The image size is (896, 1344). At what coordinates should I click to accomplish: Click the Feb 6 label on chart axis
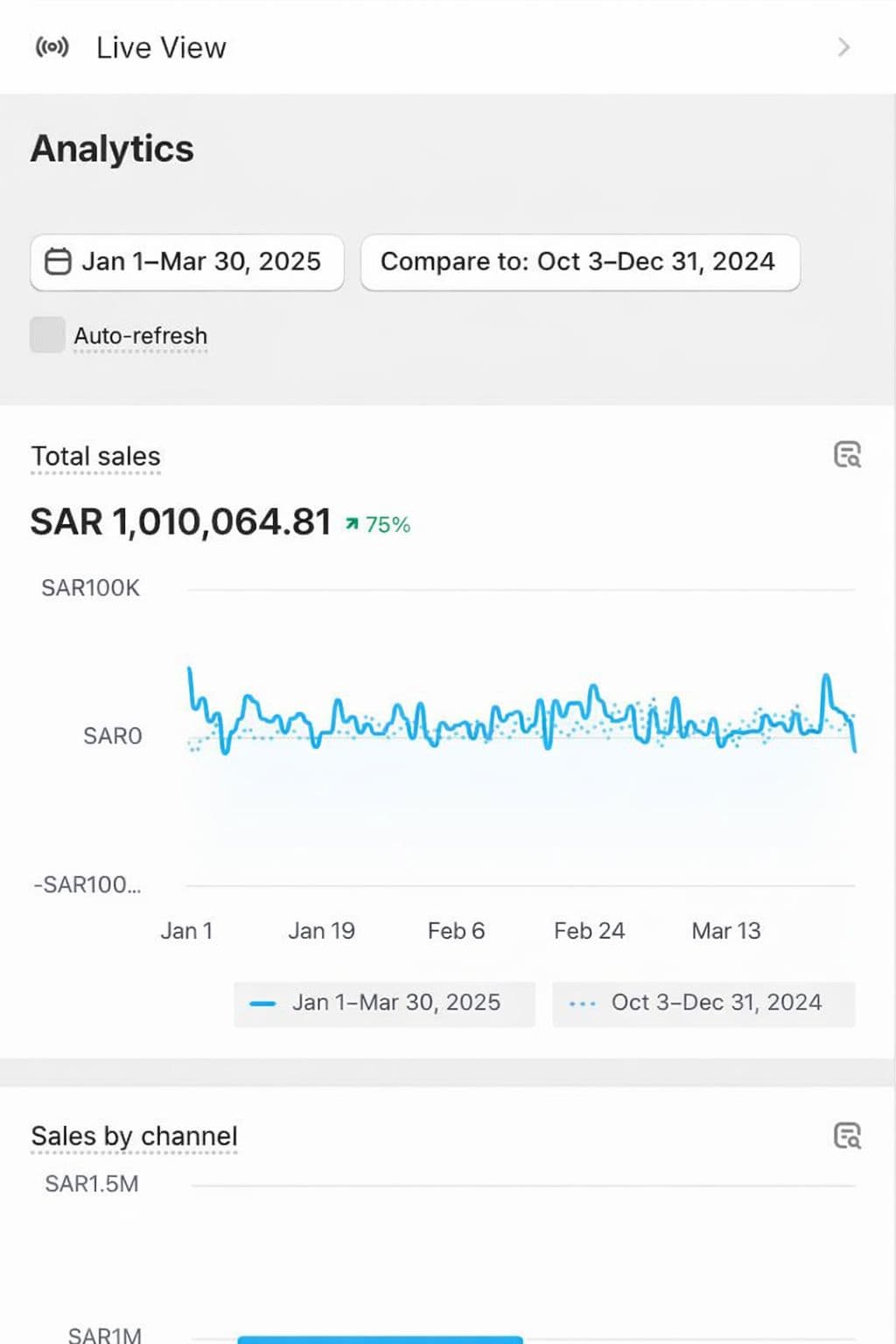(456, 931)
